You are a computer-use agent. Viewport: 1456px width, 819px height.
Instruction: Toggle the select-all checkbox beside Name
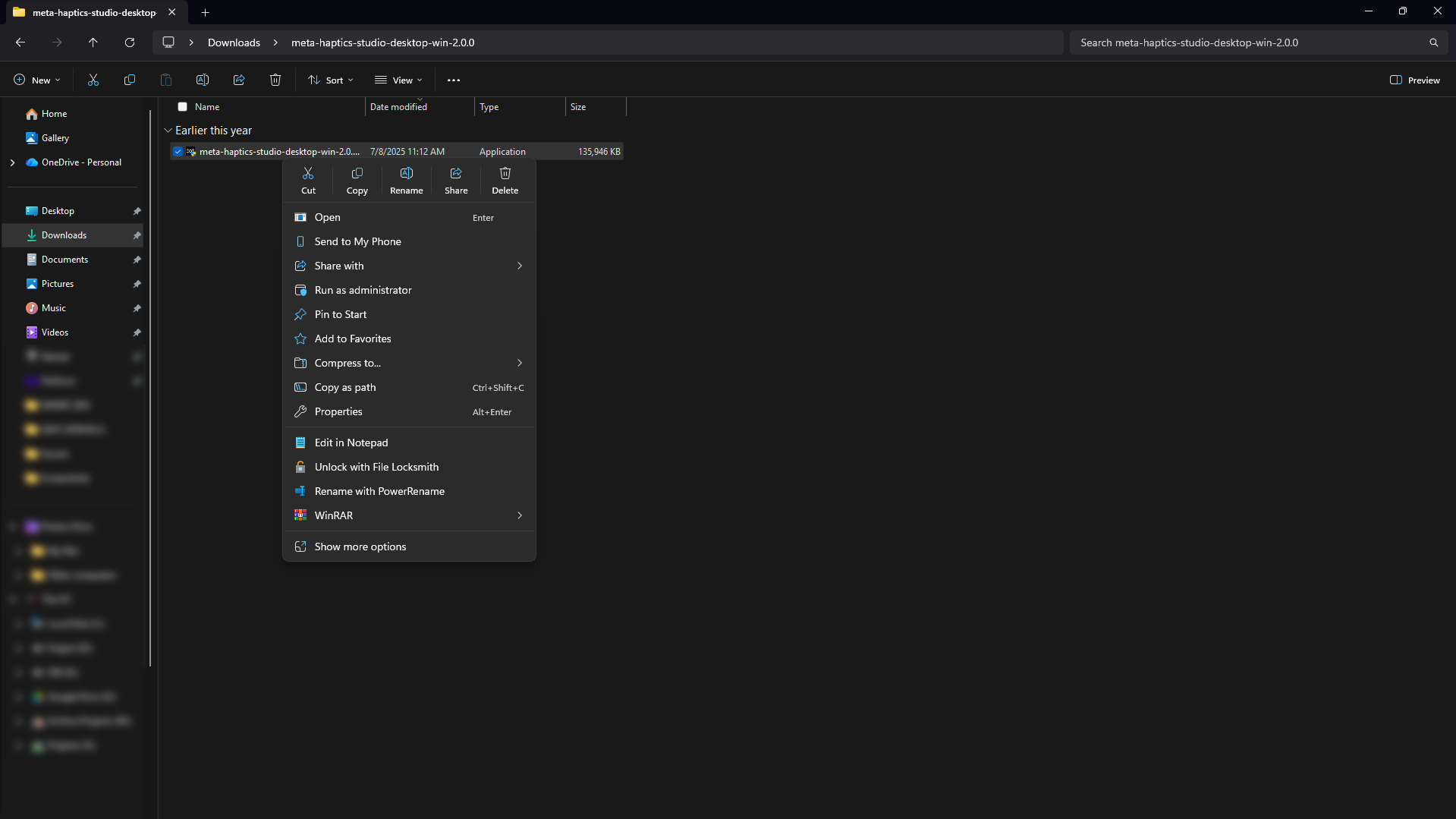182,107
